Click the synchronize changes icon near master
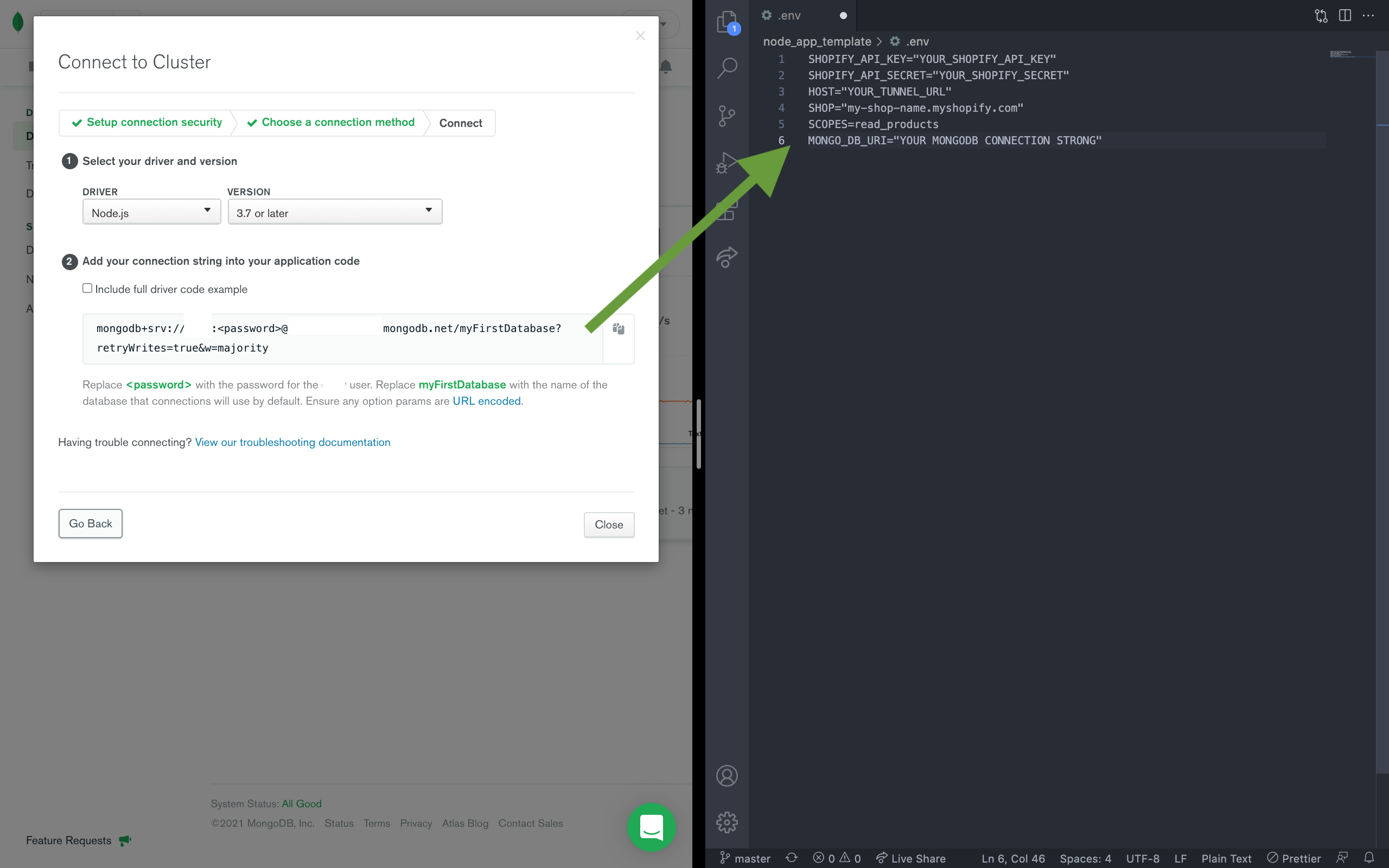The width and height of the screenshot is (1389, 868). 792,858
